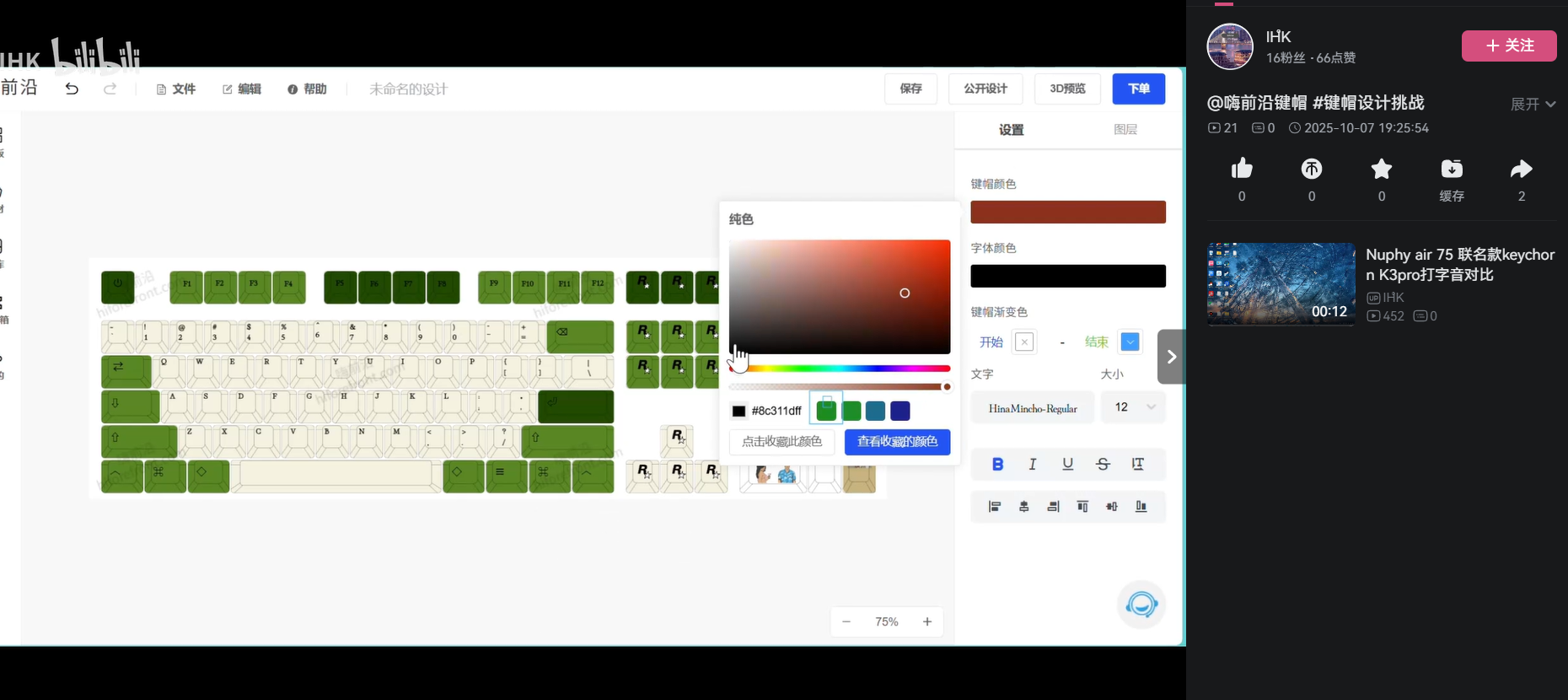Viewport: 1568px width, 700px height.
Task: Click 点击收藏此颜色 button
Action: click(x=781, y=442)
